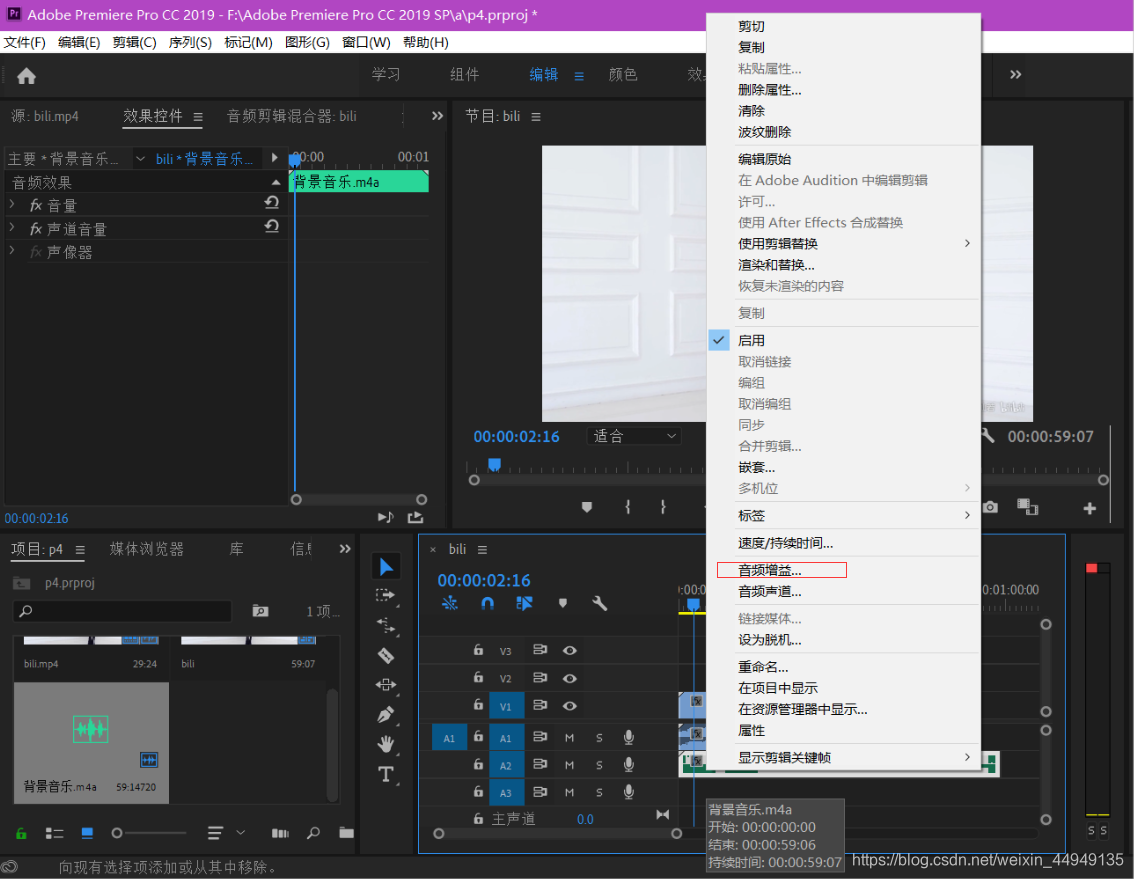Screen dimensions: 1134x879
Task: Open the 文件(F) menu
Action: (x=24, y=42)
